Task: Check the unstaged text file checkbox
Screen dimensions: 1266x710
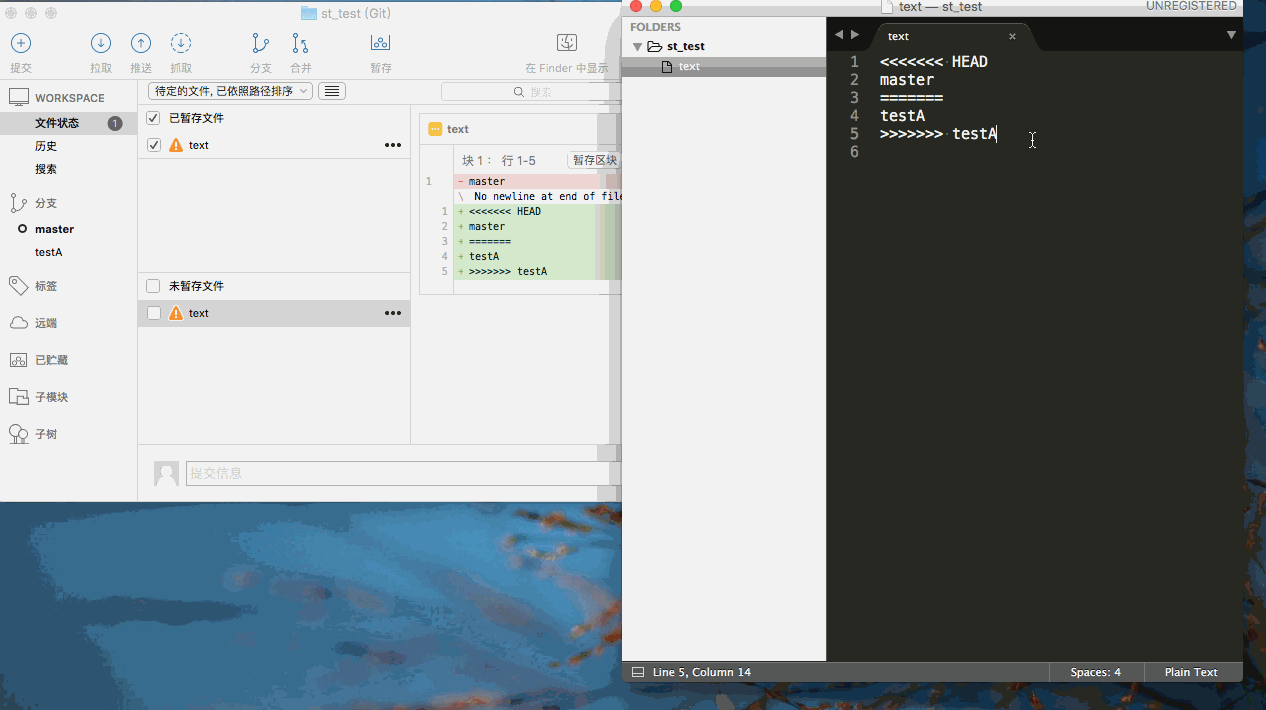Action: (x=153, y=313)
